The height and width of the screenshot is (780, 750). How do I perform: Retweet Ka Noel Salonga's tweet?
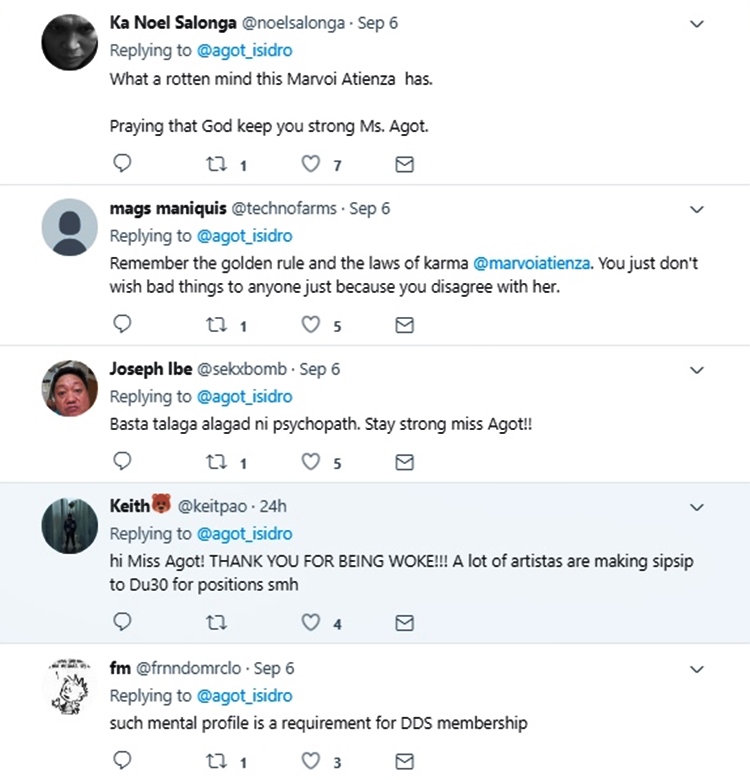tap(217, 163)
